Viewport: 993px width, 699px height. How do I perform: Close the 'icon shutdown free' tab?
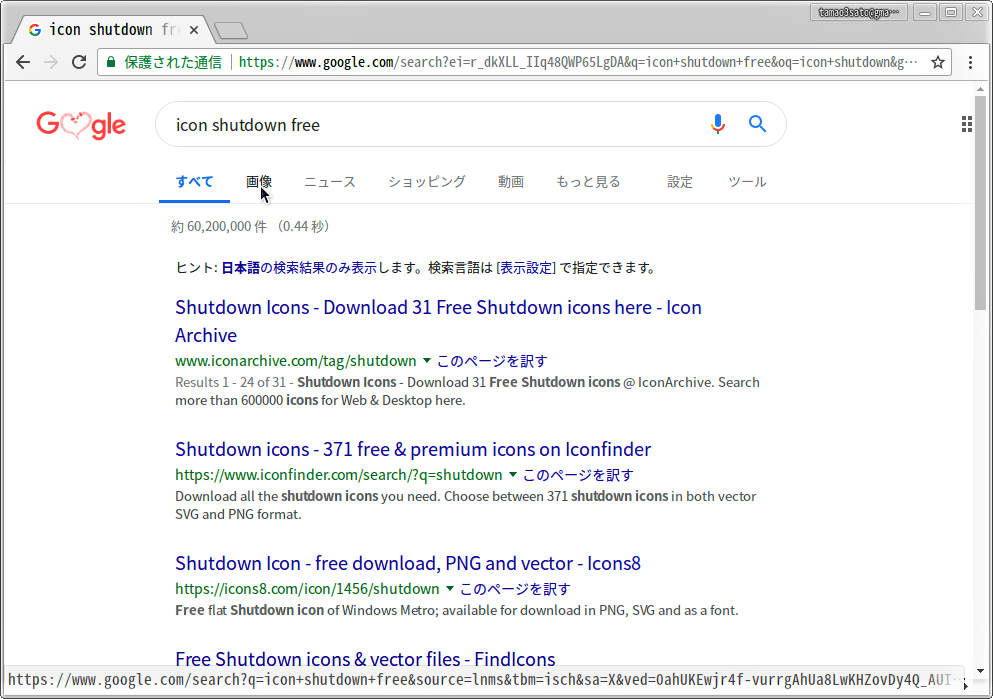[x=194, y=30]
